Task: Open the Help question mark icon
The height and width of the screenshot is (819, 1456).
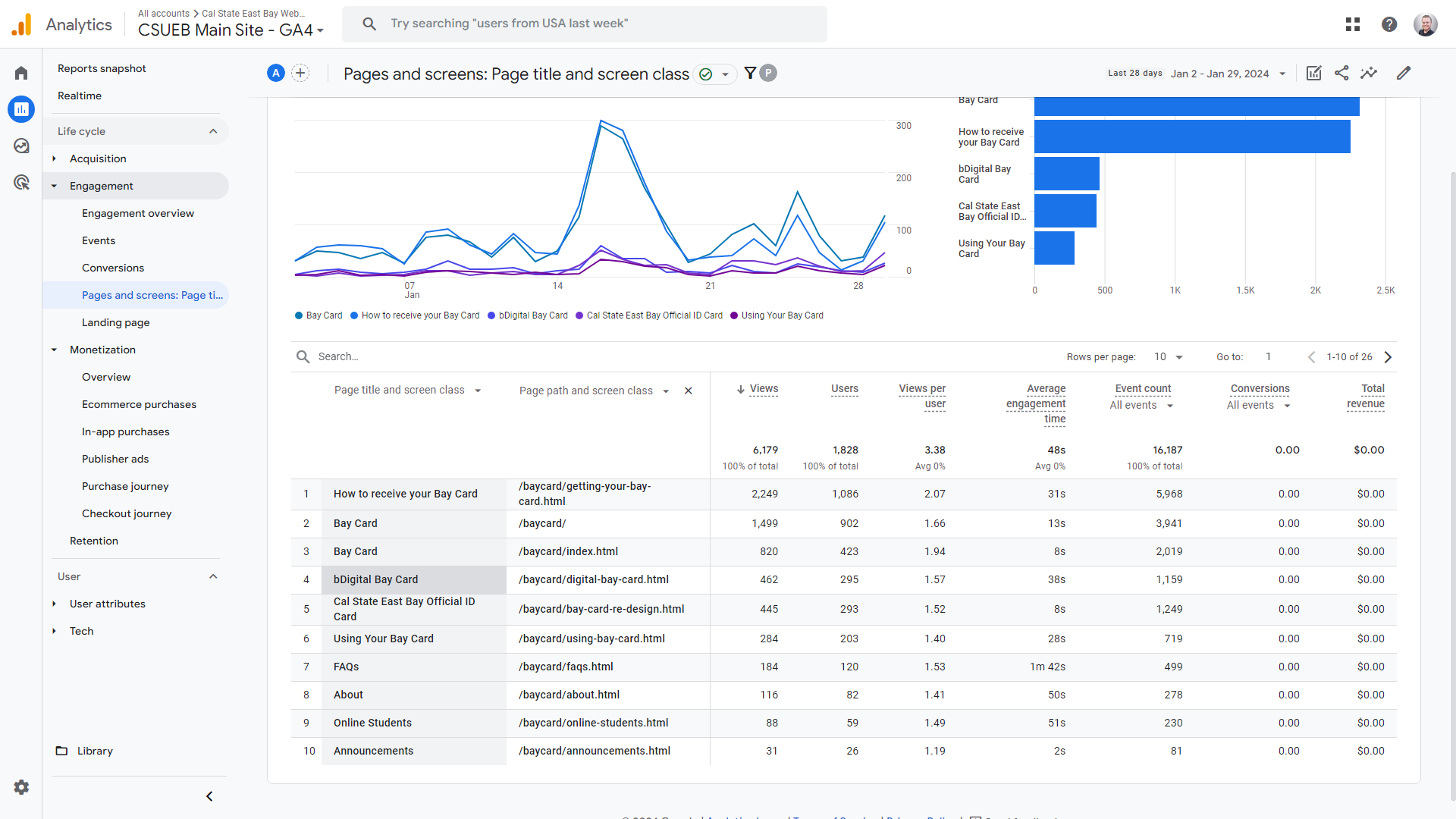Action: 1389,24
